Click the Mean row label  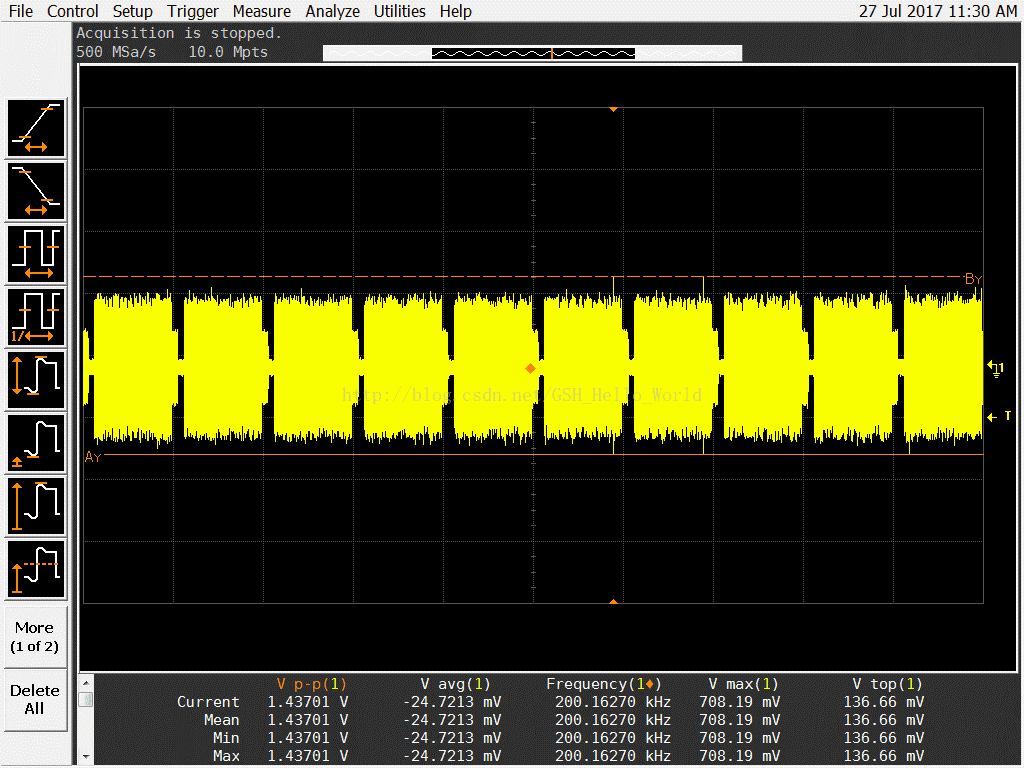(x=221, y=720)
